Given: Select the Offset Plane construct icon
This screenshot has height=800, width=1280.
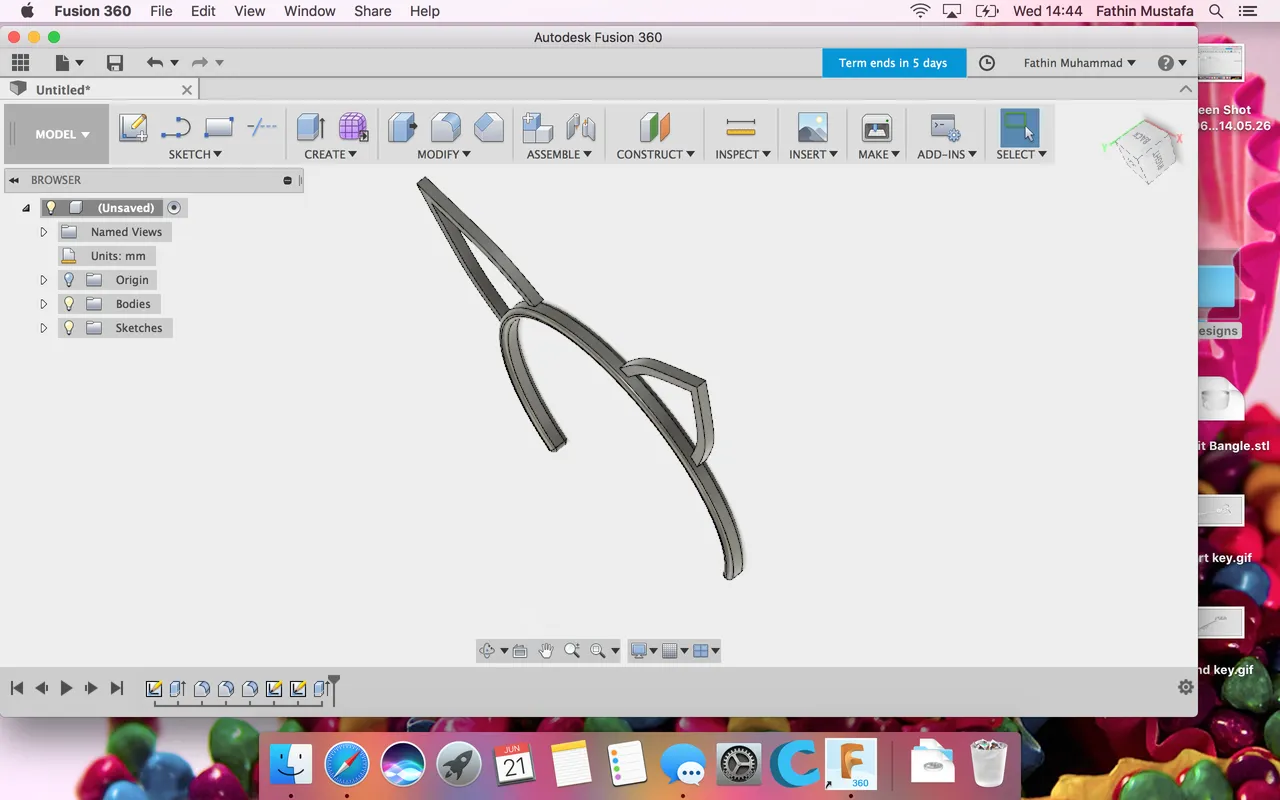Looking at the screenshot, I should (655, 127).
